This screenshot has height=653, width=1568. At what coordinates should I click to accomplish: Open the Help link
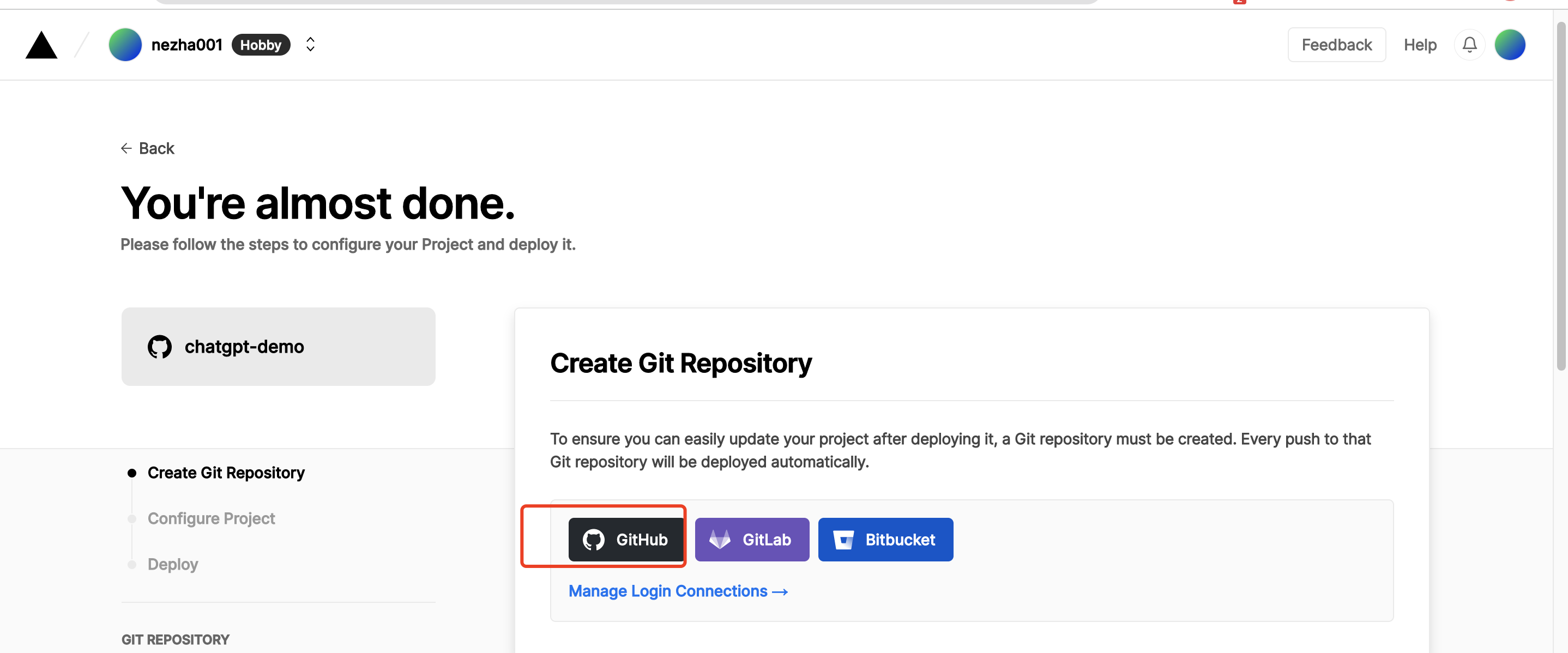[x=1420, y=45]
